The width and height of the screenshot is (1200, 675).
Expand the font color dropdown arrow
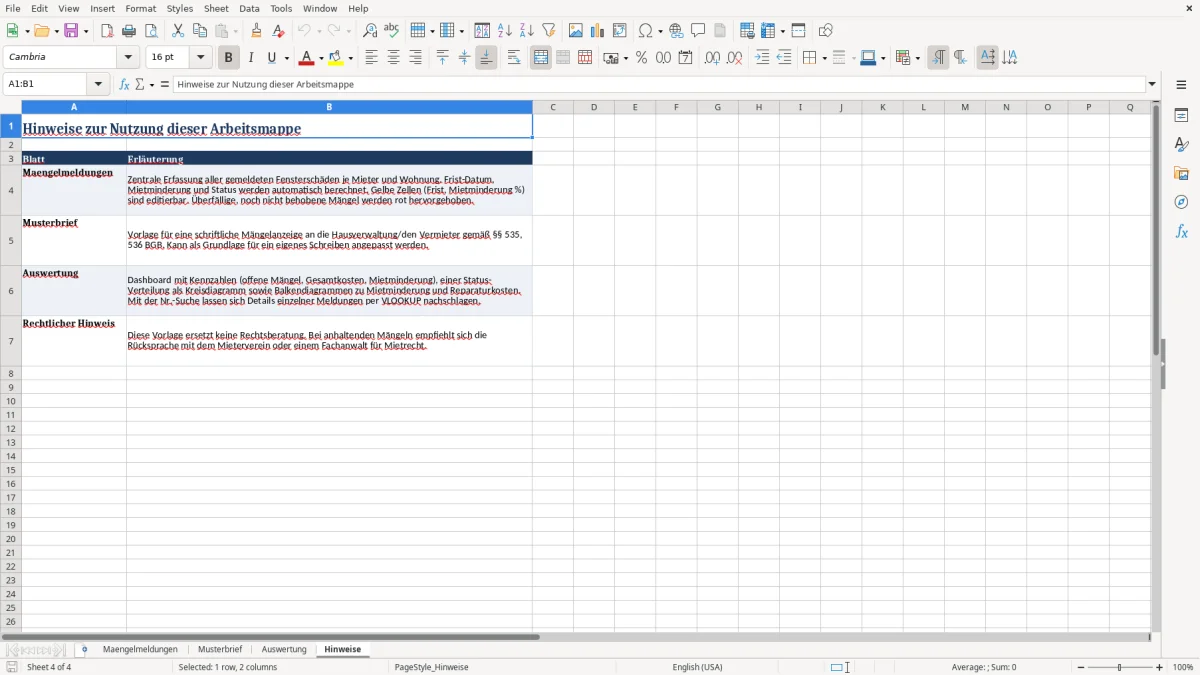321,58
